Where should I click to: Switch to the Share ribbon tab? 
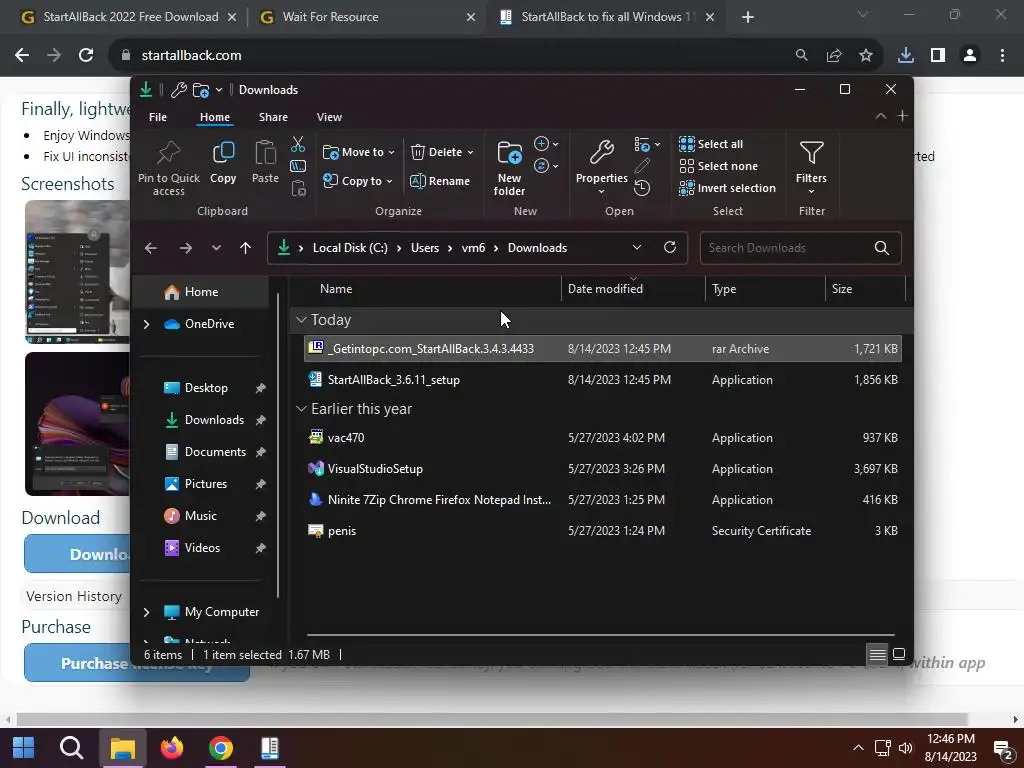click(x=273, y=117)
